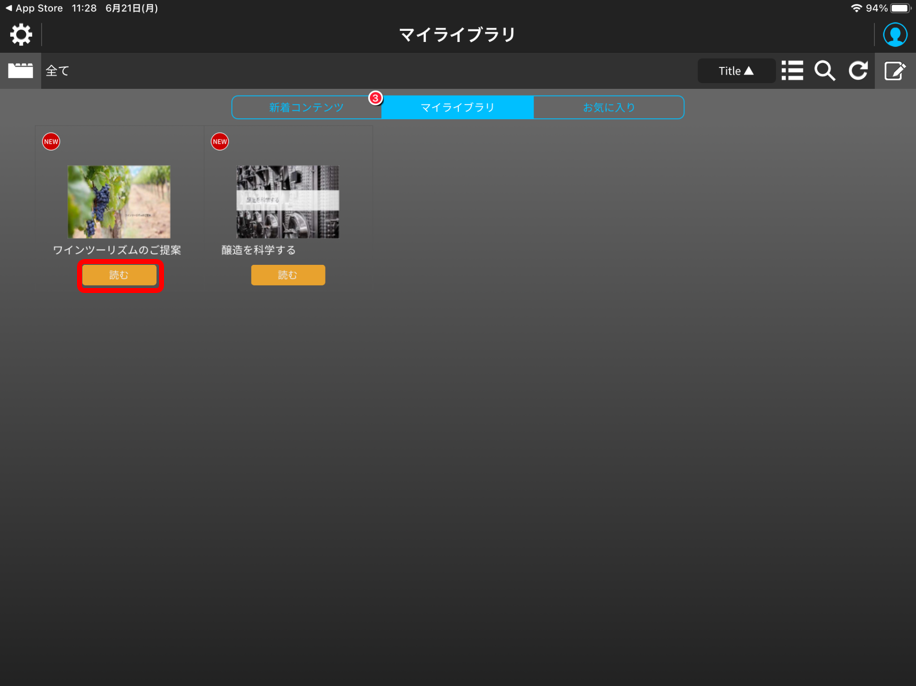916x686 pixels.
Task: Tap the grape vineyard cover thumbnail
Action: tap(119, 202)
